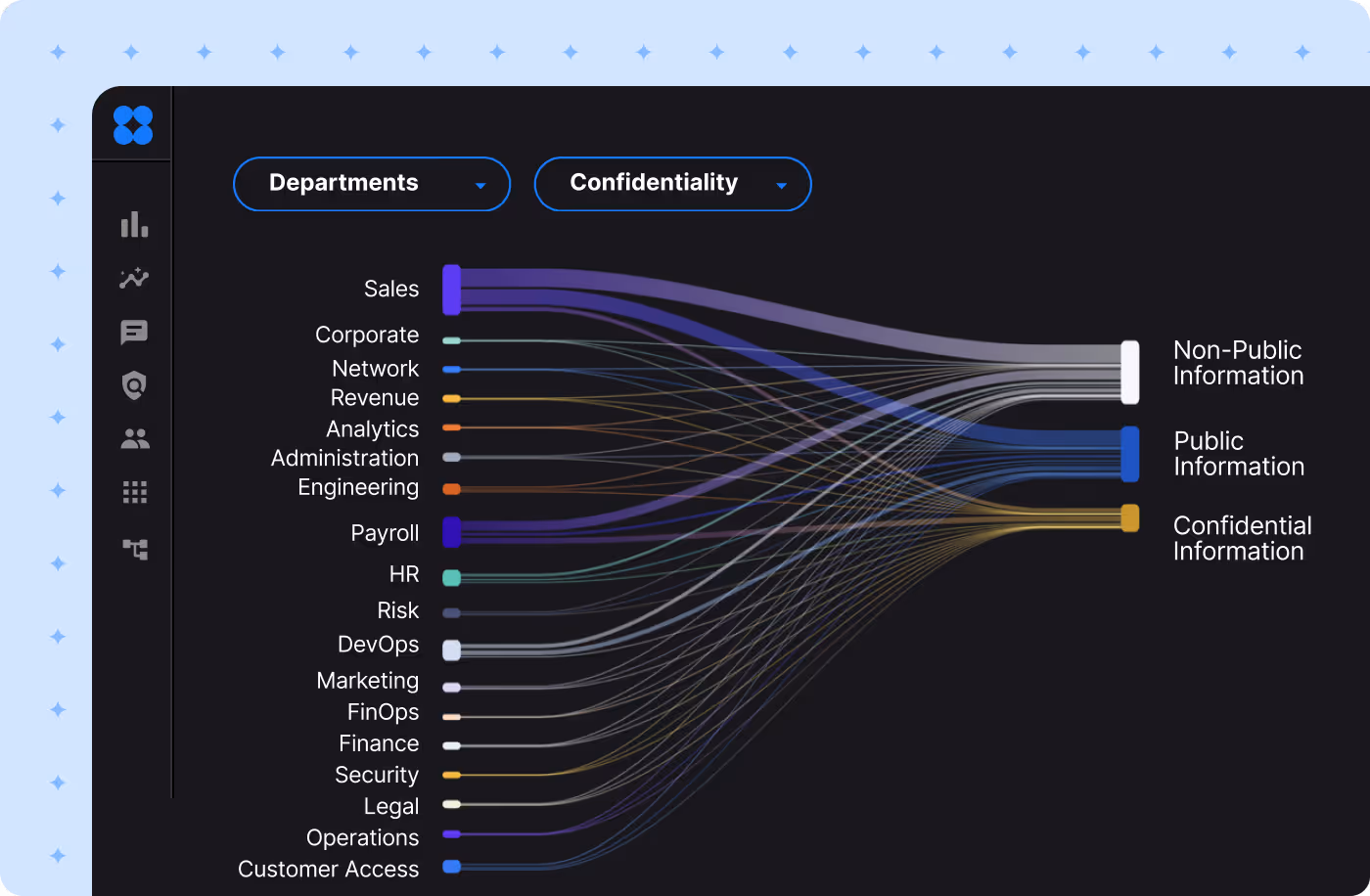The width and height of the screenshot is (1370, 896).
Task: Open the messages panel icon
Action: point(133,332)
